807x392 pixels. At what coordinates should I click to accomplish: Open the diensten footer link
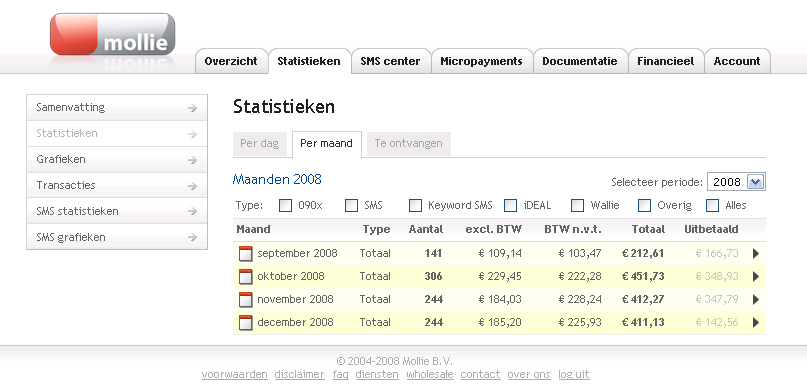pyautogui.click(x=377, y=375)
